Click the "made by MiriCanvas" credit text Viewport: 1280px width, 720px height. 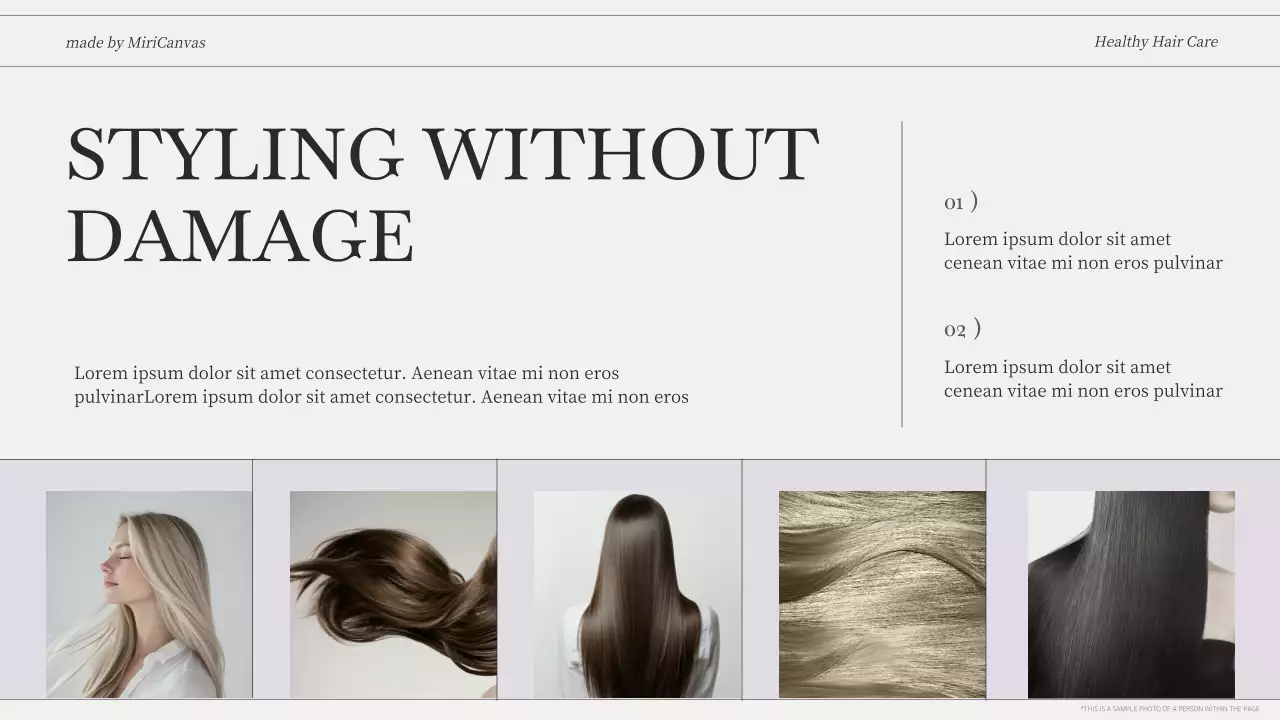(x=135, y=42)
